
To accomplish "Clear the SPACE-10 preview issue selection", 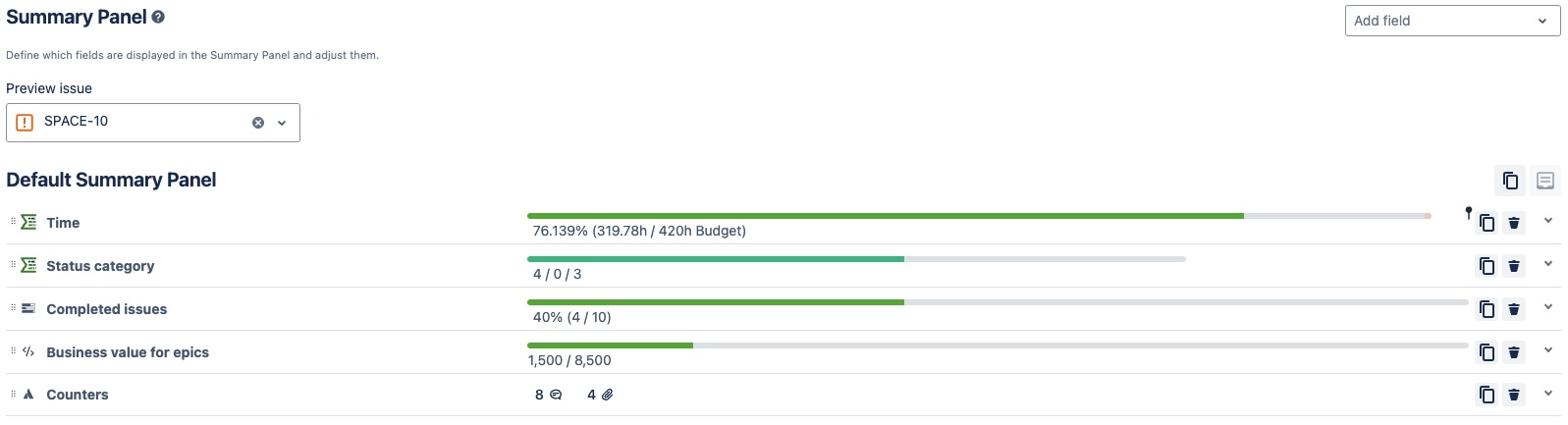I will pos(258,123).
